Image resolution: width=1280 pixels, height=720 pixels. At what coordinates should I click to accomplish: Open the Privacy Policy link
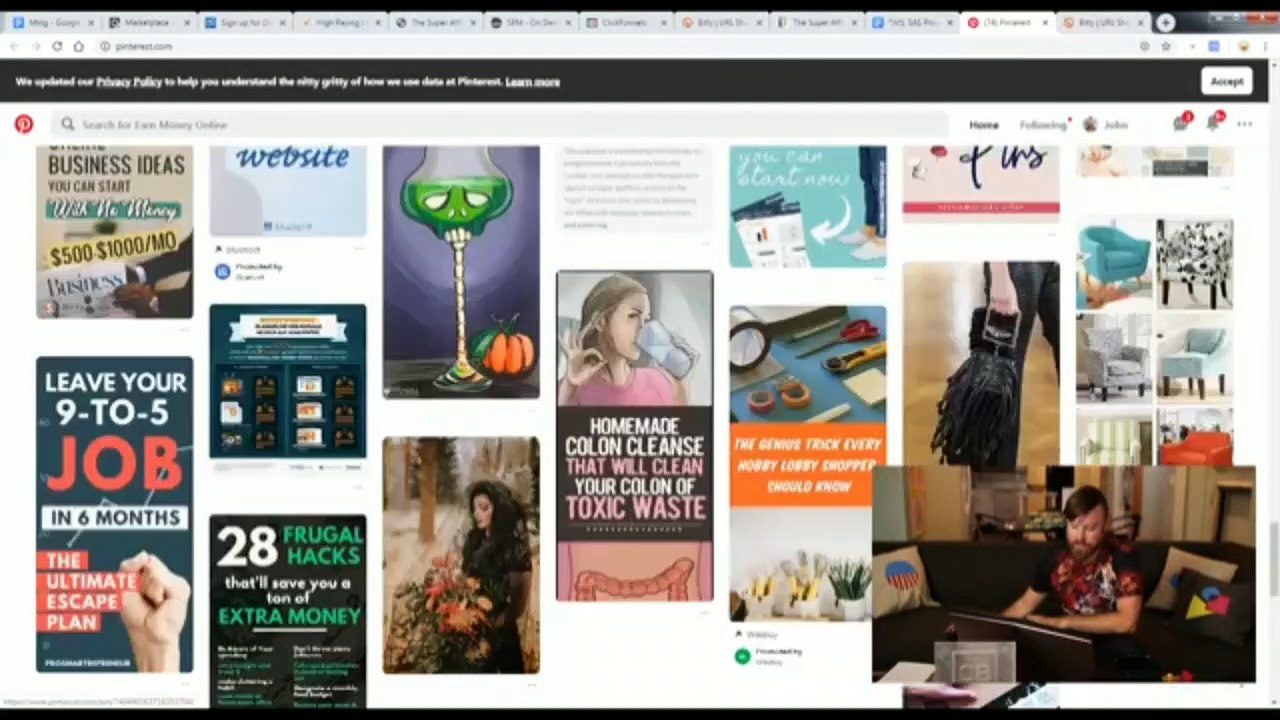(x=129, y=82)
